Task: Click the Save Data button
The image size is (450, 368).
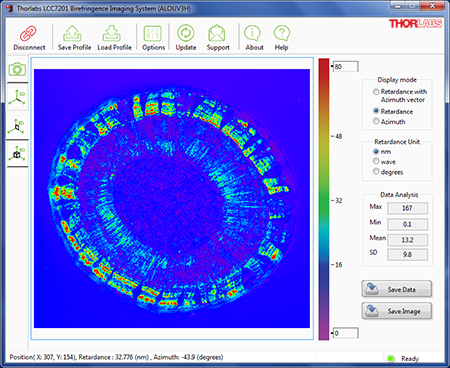Action: tap(397, 289)
